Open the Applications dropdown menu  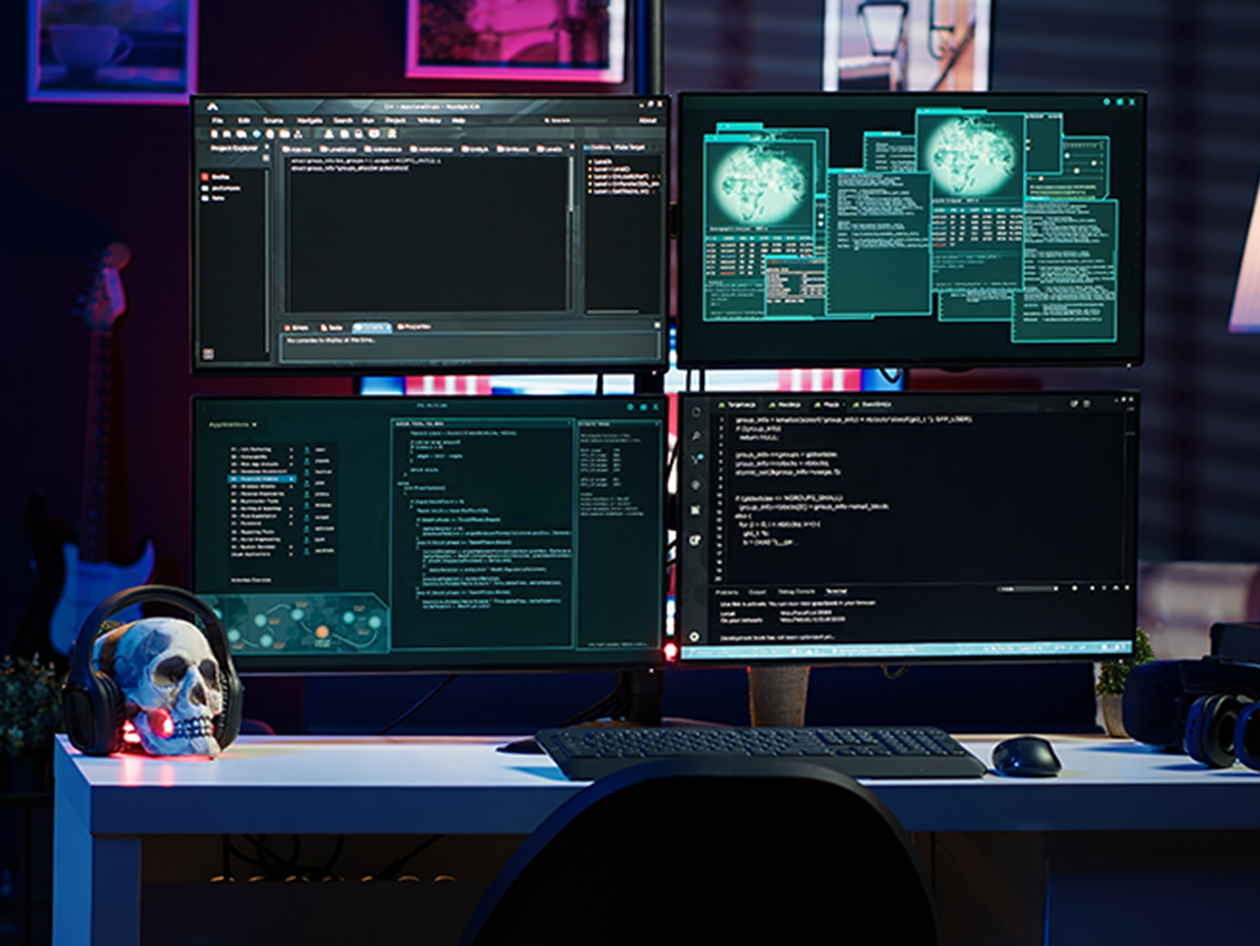coord(233,425)
